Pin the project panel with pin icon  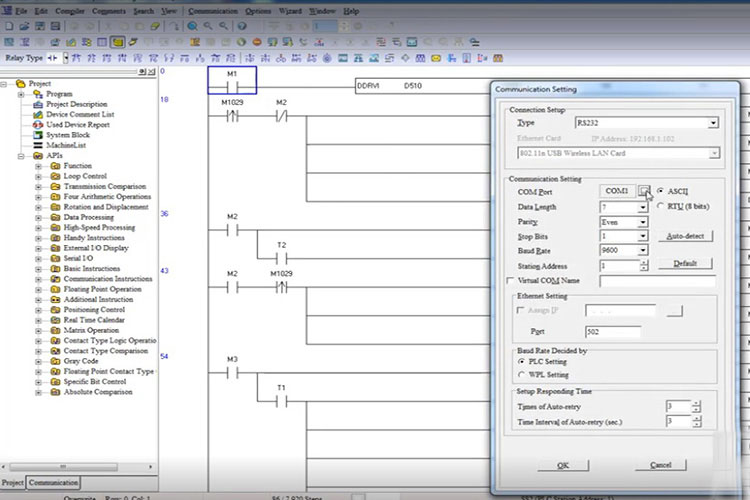(142, 72)
